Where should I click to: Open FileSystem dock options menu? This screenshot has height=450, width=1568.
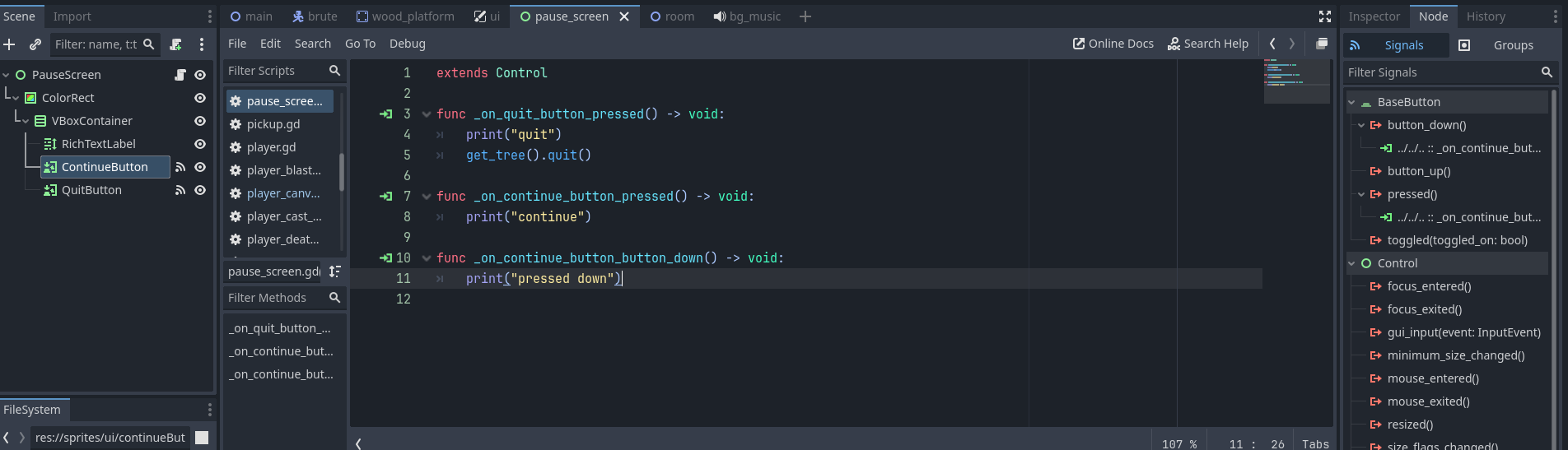209,410
